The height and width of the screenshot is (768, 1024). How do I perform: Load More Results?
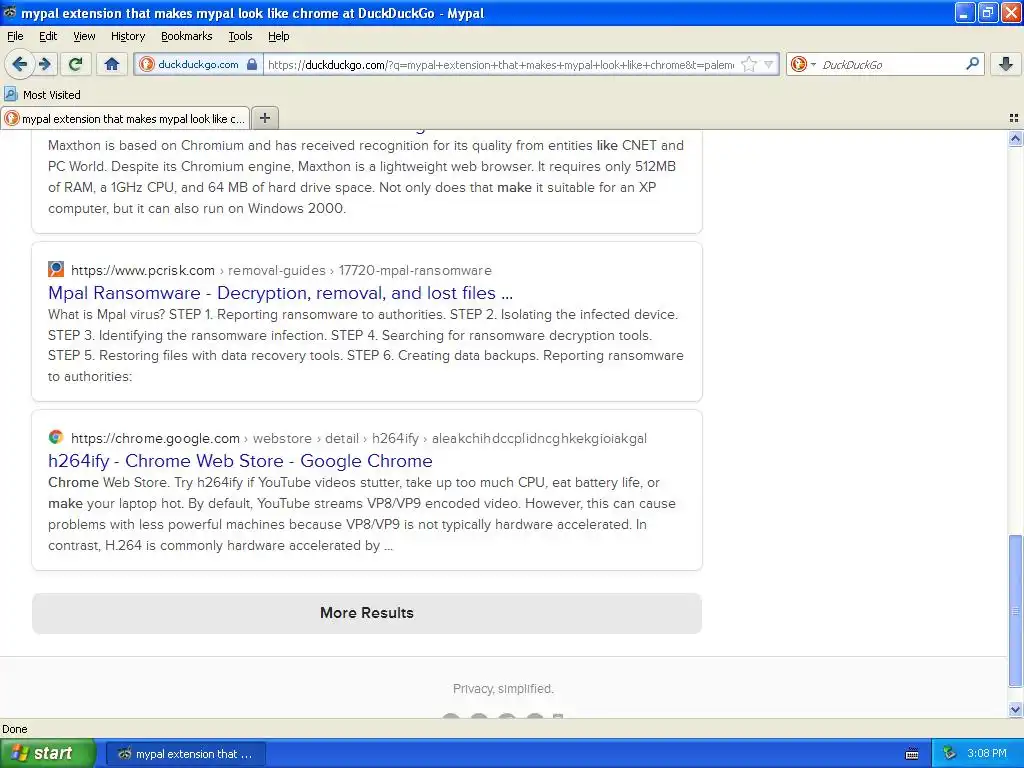tap(366, 613)
